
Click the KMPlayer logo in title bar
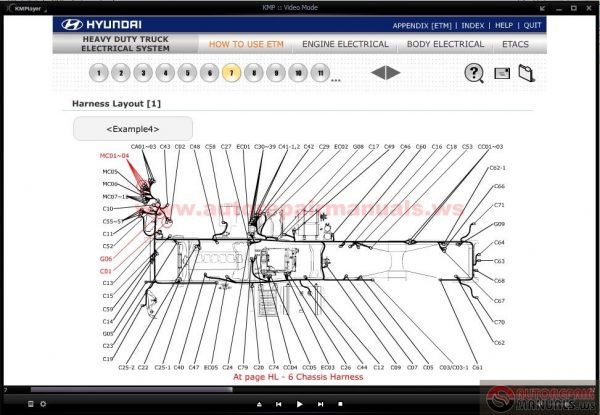(x=25, y=8)
